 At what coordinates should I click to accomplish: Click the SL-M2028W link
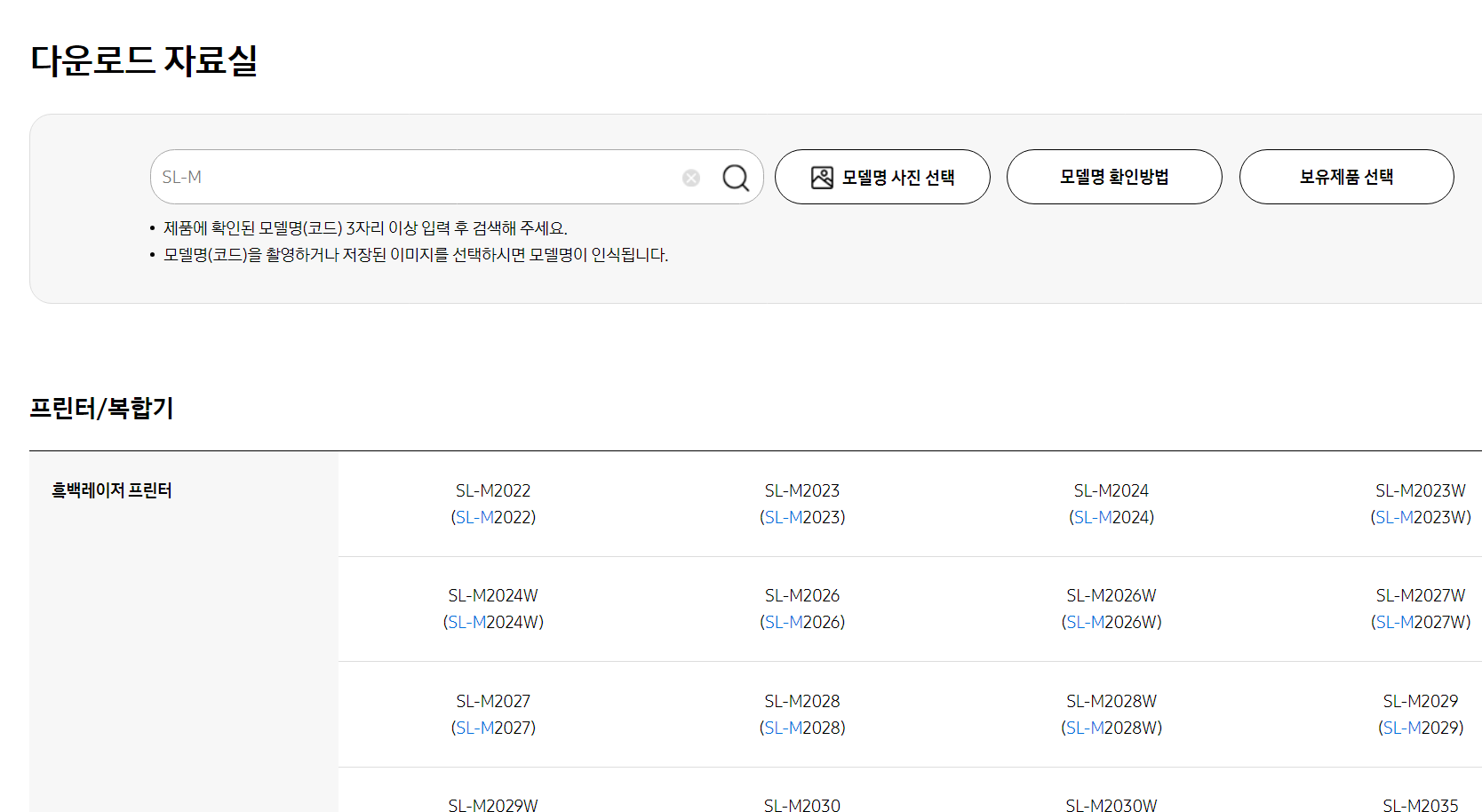[x=1111, y=713]
